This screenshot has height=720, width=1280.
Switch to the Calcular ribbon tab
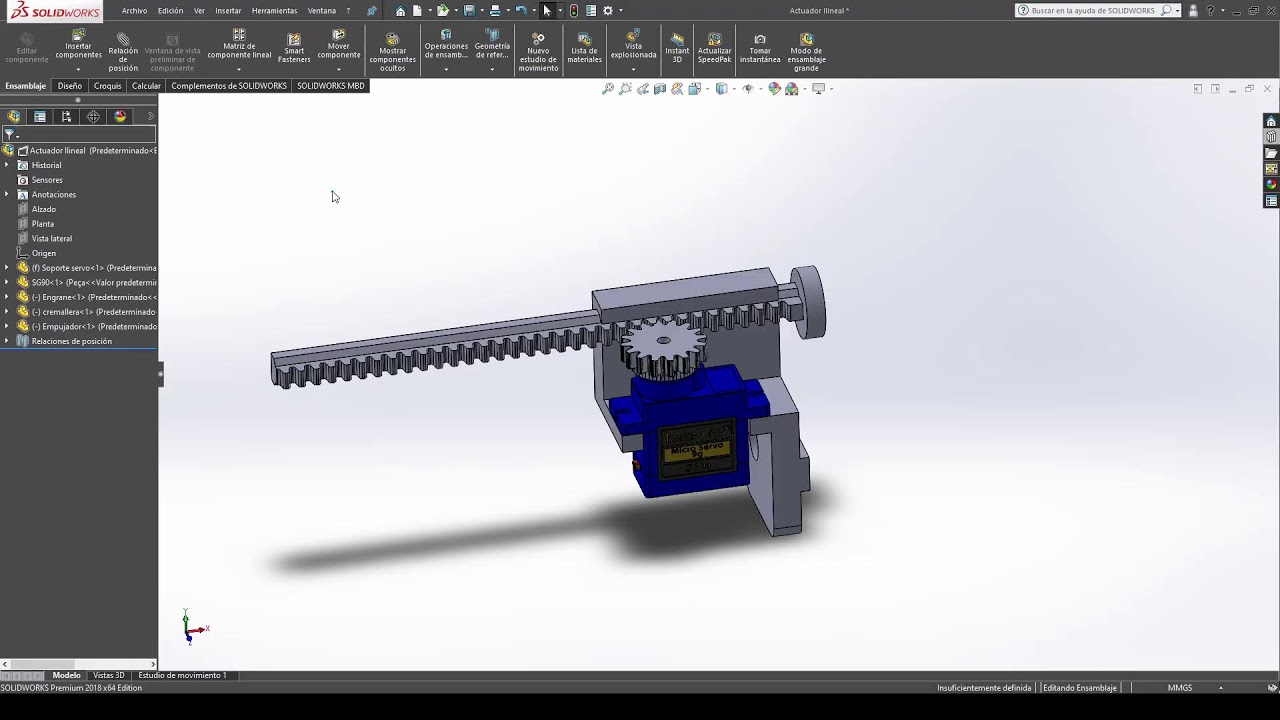click(x=146, y=86)
